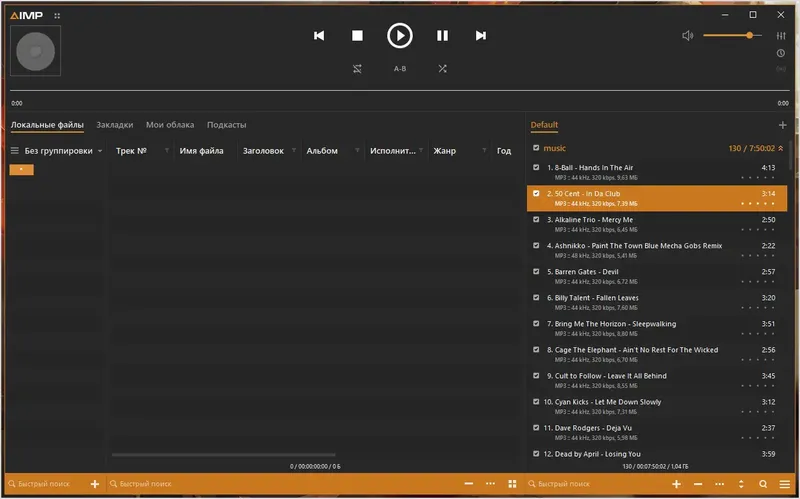Select track Dave Rodgers - Deja Vu
The height and width of the screenshot is (499, 800).
click(657, 433)
